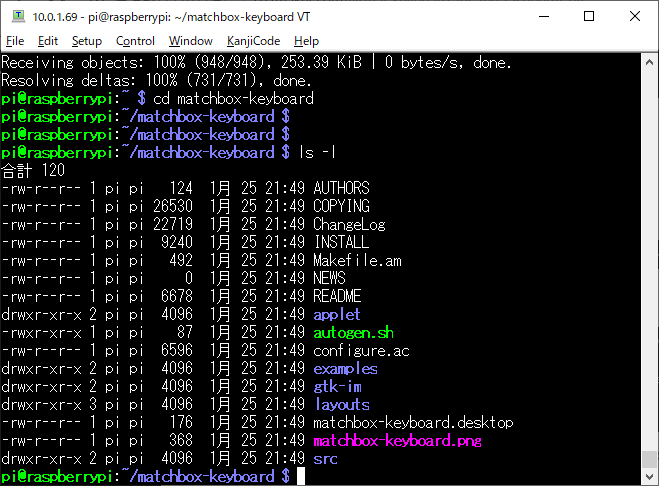Image resolution: width=659 pixels, height=486 pixels.
Task: Click the file size 6596
Action: [177, 351]
